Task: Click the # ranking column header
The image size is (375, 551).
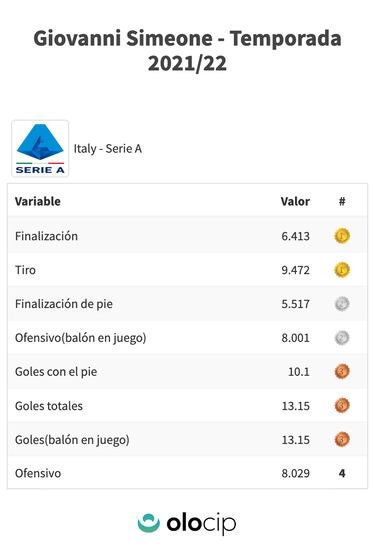Action: pyautogui.click(x=342, y=201)
